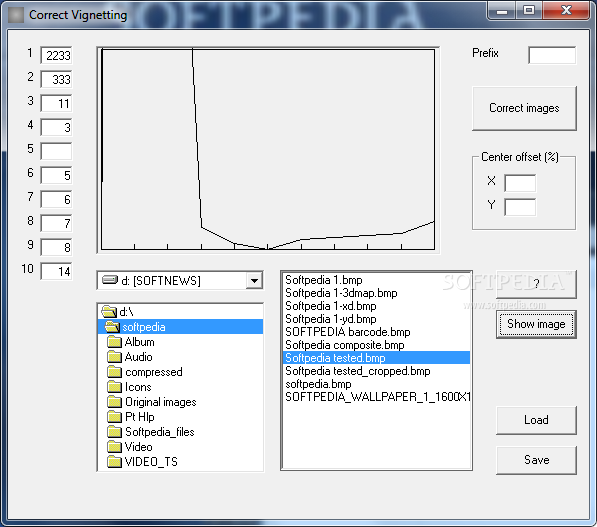This screenshot has width=597, height=527.
Task: Select coefficient field 1 containing 2233
Action: [x=56, y=56]
